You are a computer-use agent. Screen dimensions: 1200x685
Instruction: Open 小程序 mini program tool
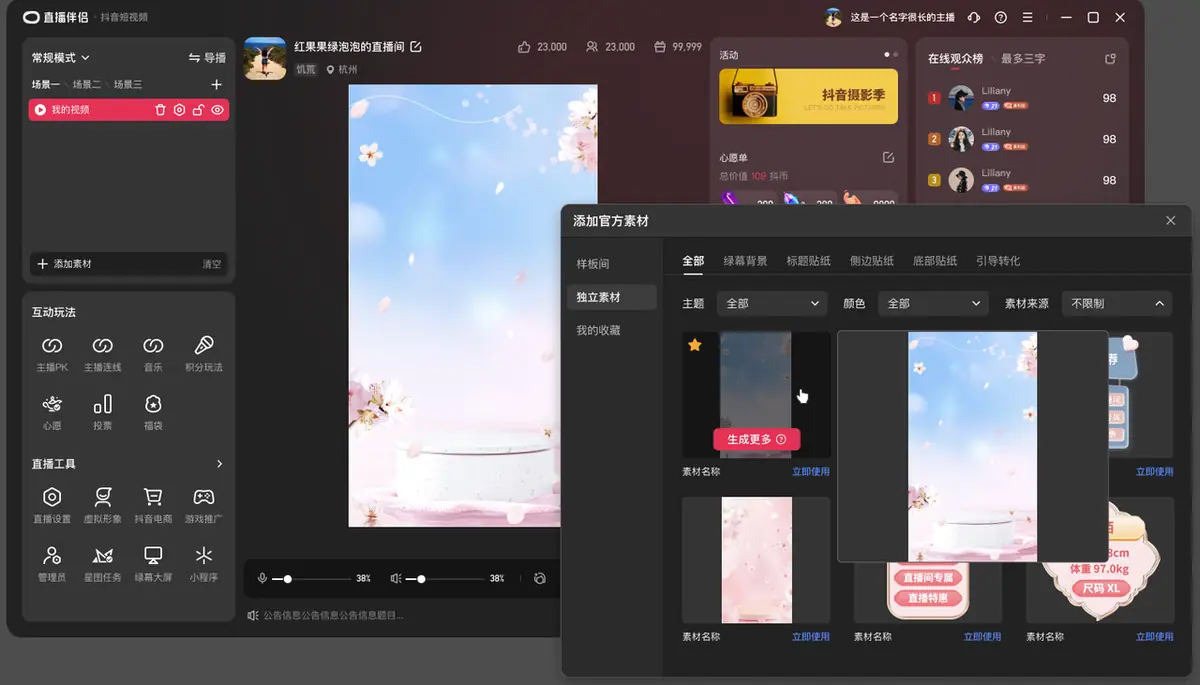pos(203,563)
